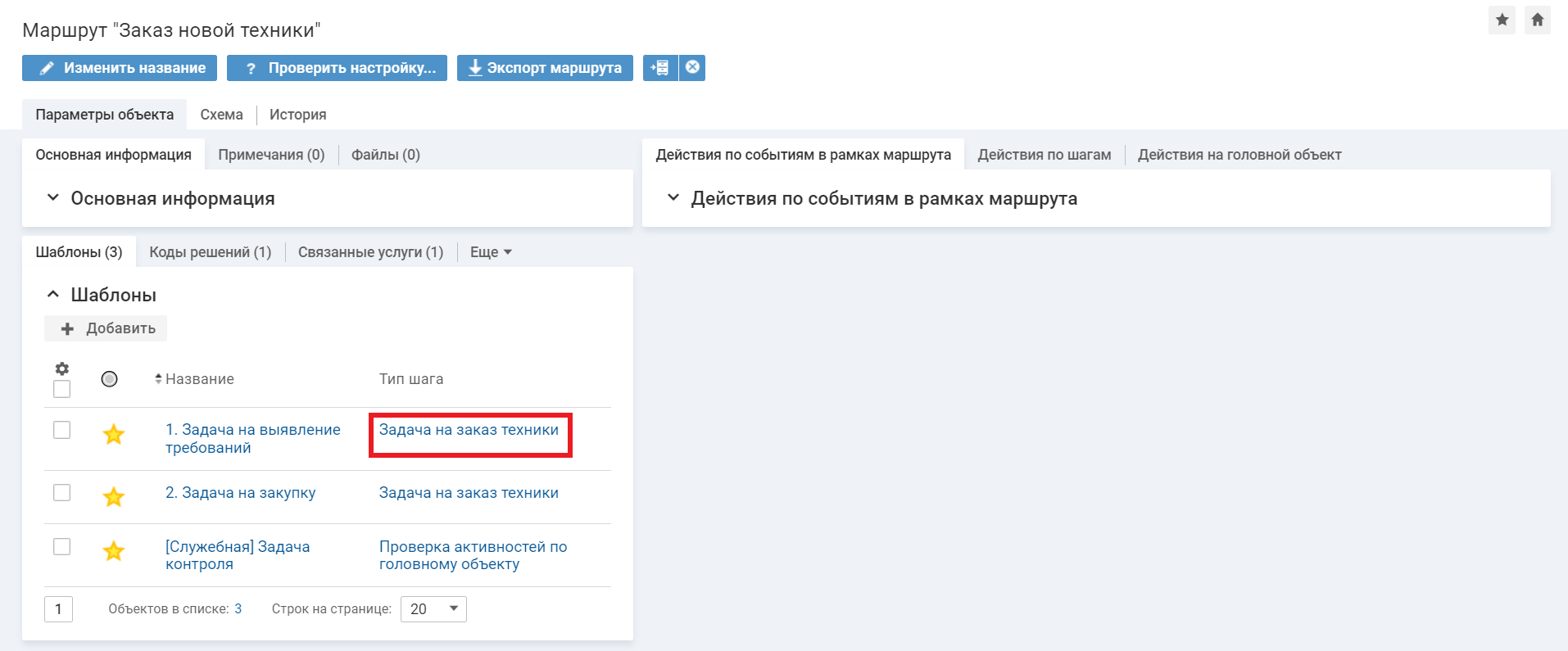Click star icon for Задача на закупку row
The image size is (1568, 651).
click(x=114, y=496)
